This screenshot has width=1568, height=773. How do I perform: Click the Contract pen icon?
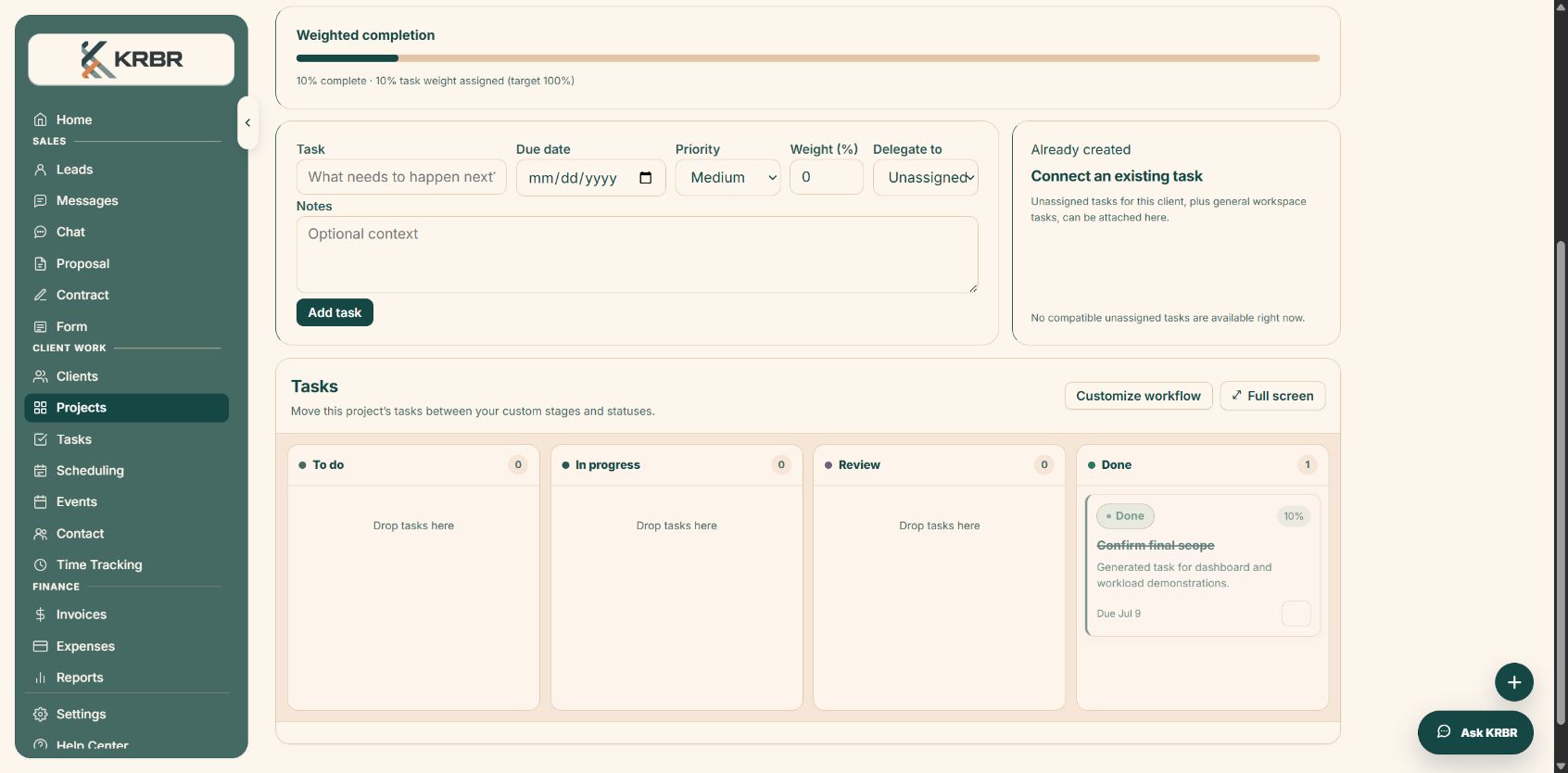[x=40, y=296]
